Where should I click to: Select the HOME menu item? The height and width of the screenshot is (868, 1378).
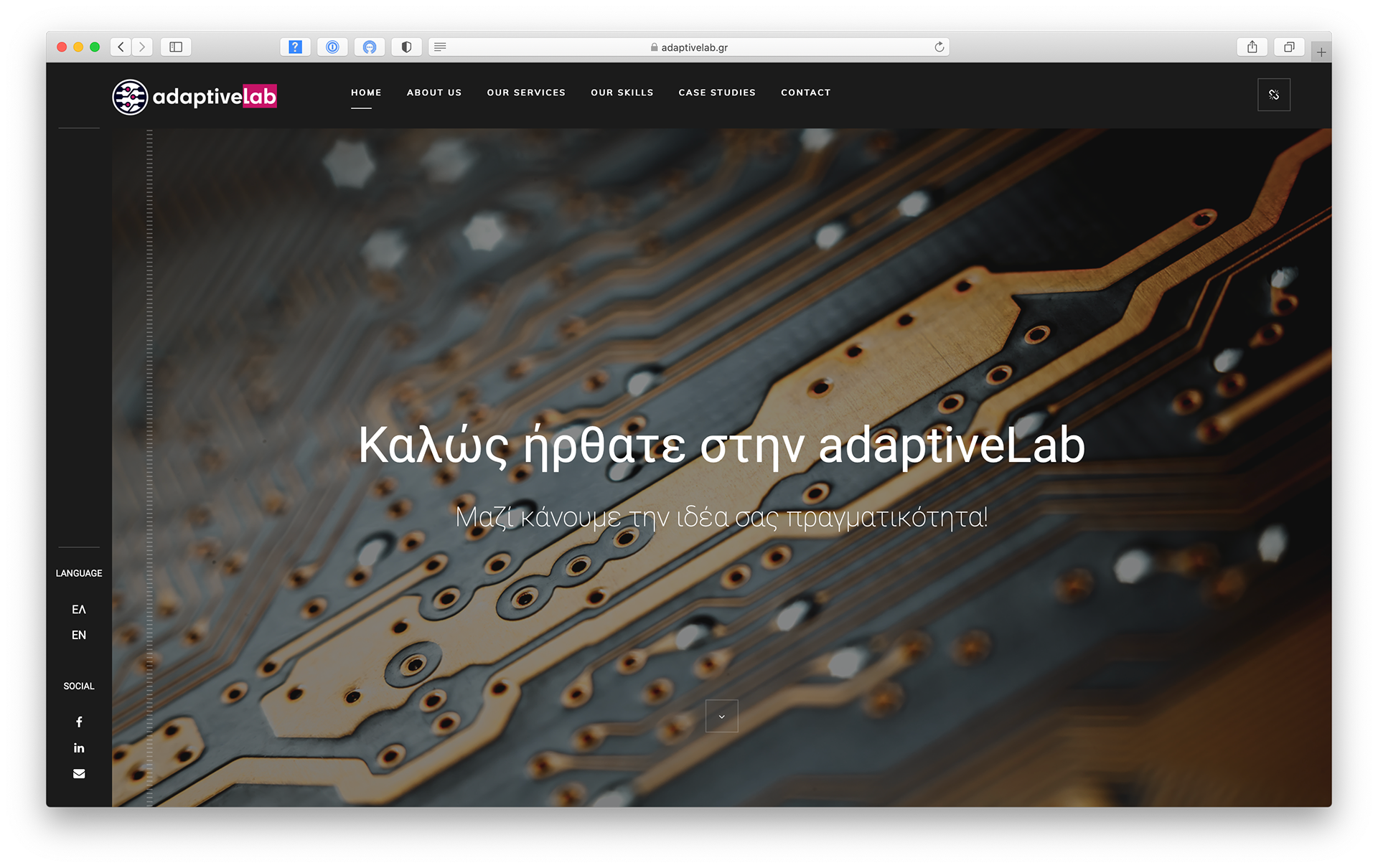366,93
